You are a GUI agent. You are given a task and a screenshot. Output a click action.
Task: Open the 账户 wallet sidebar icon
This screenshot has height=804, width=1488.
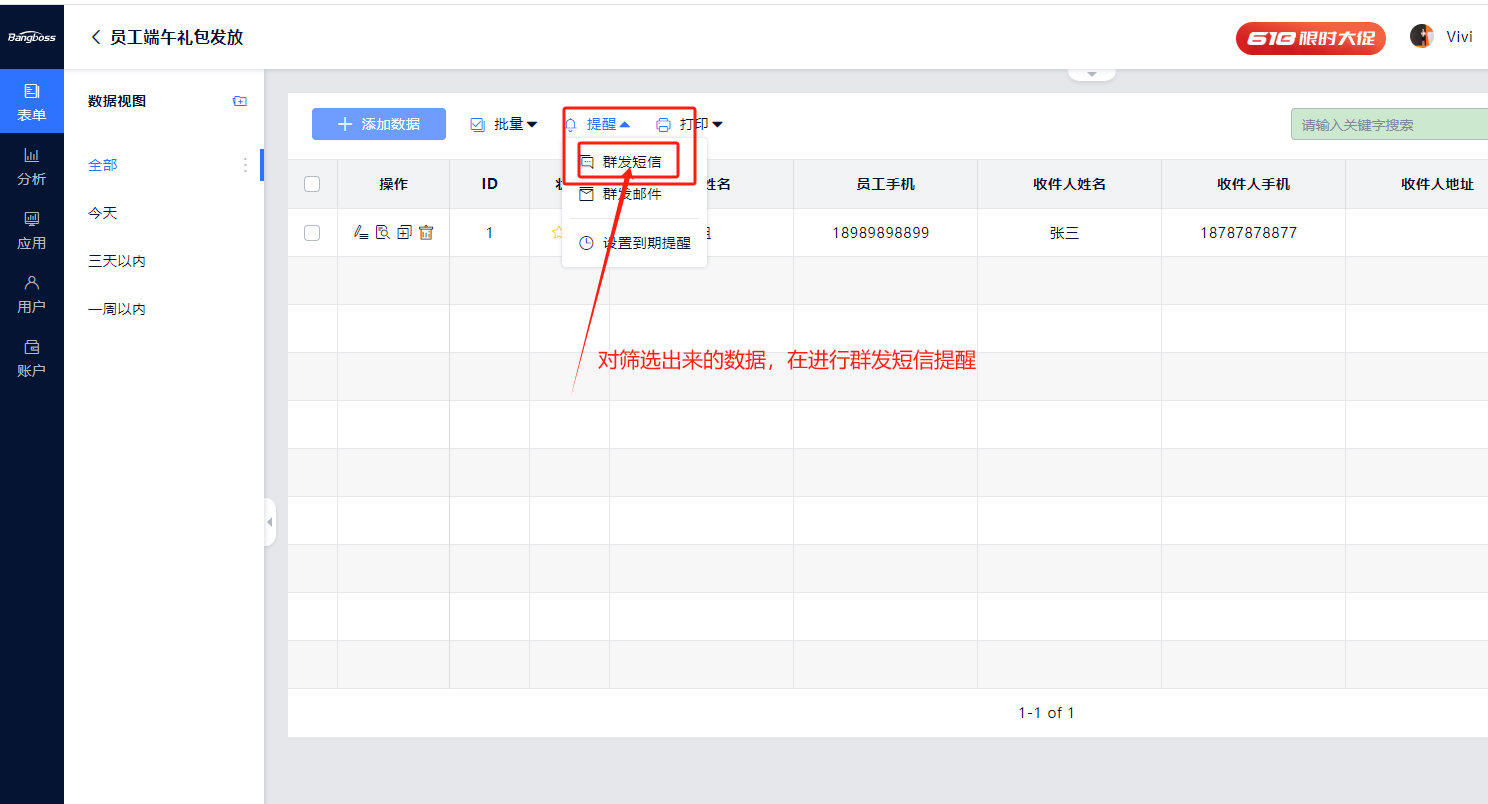[x=32, y=358]
